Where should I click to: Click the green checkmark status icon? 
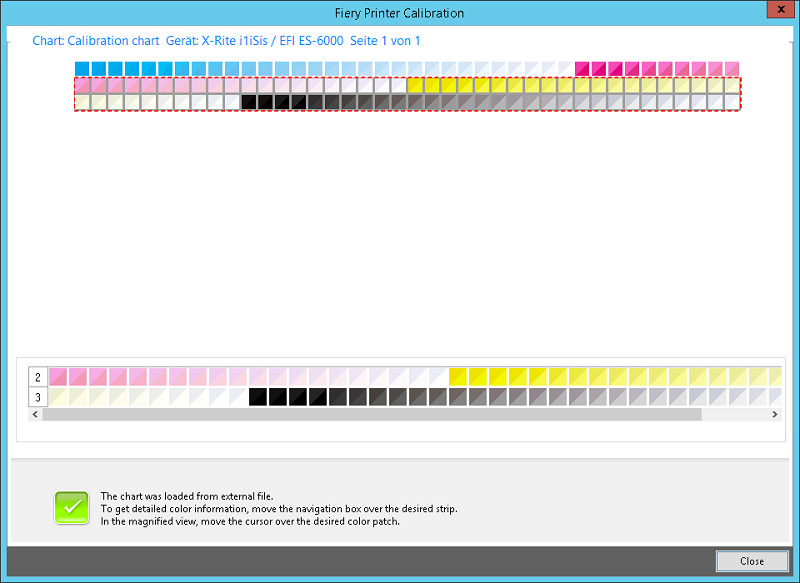71,508
